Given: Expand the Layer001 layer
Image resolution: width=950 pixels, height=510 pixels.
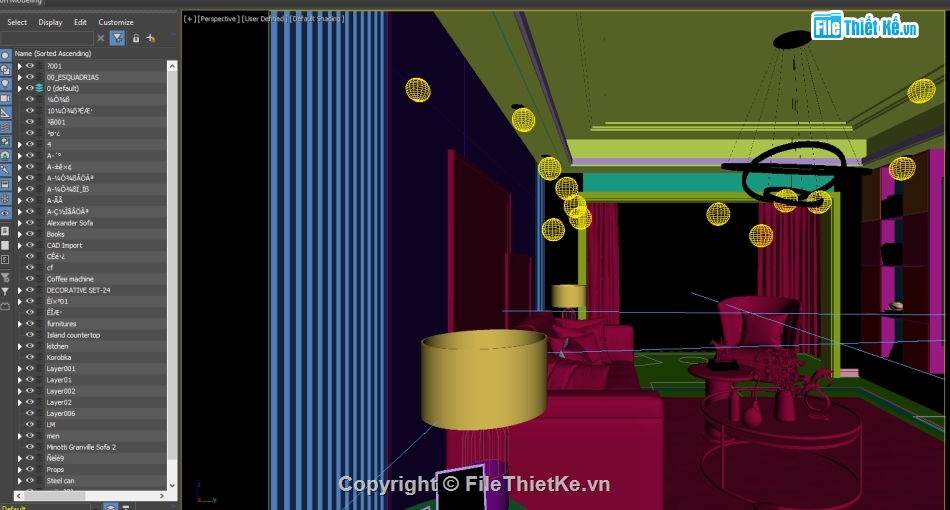Looking at the screenshot, I should (x=19, y=368).
